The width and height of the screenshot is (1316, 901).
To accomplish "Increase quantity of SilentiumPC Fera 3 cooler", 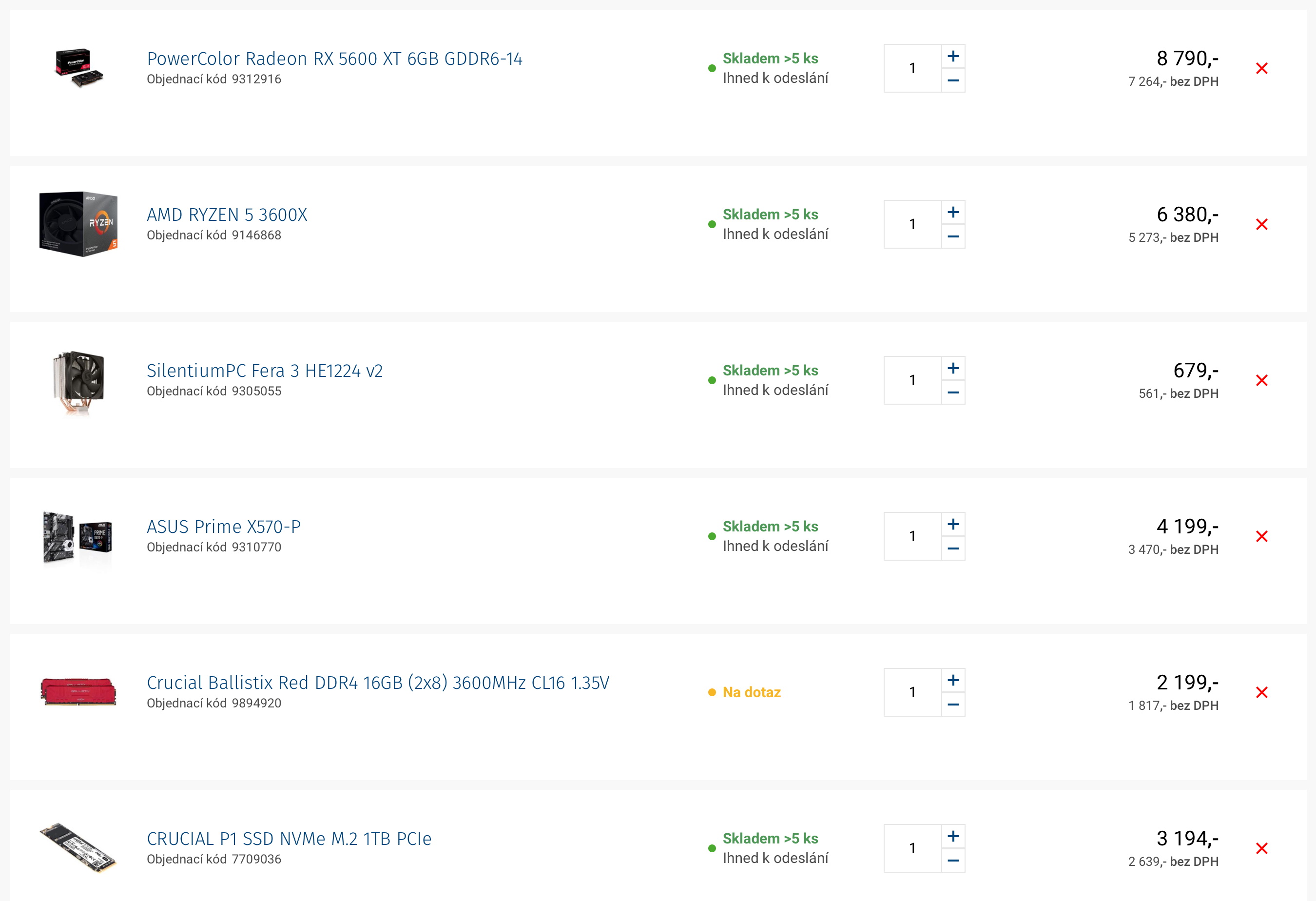I will (953, 368).
